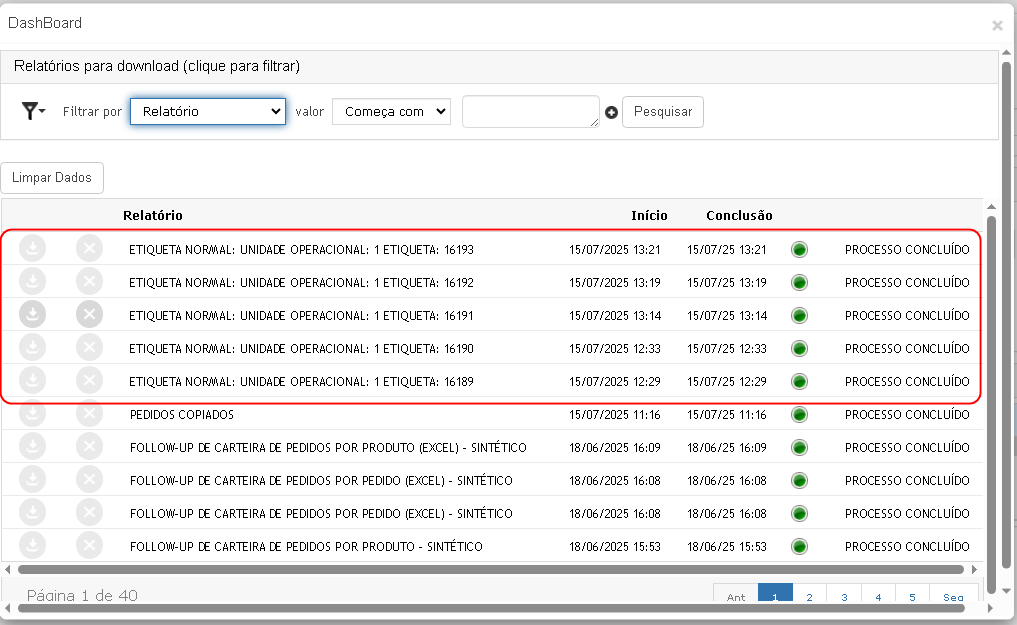Delete FOLLOW-UP POR PRODUTO (EXCEL) entry

(90, 447)
